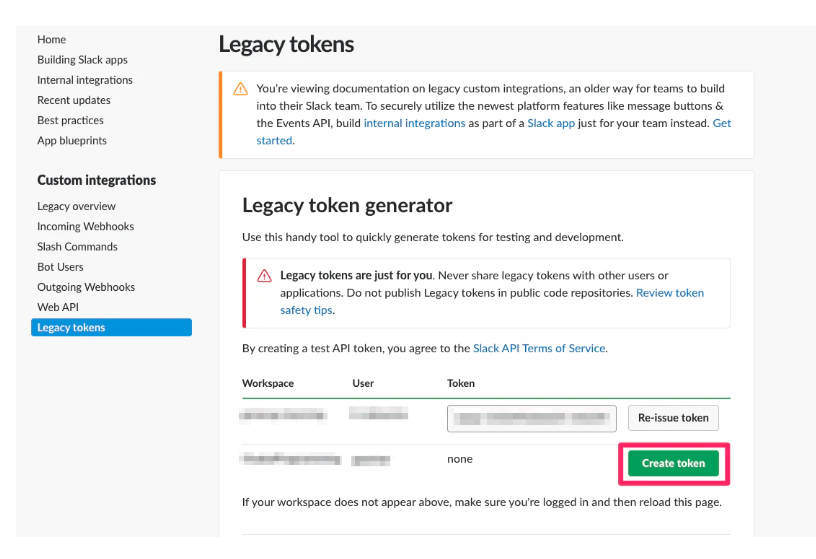Go to Incoming Webhooks
Viewport: 816px width, 559px height.
click(x=85, y=227)
